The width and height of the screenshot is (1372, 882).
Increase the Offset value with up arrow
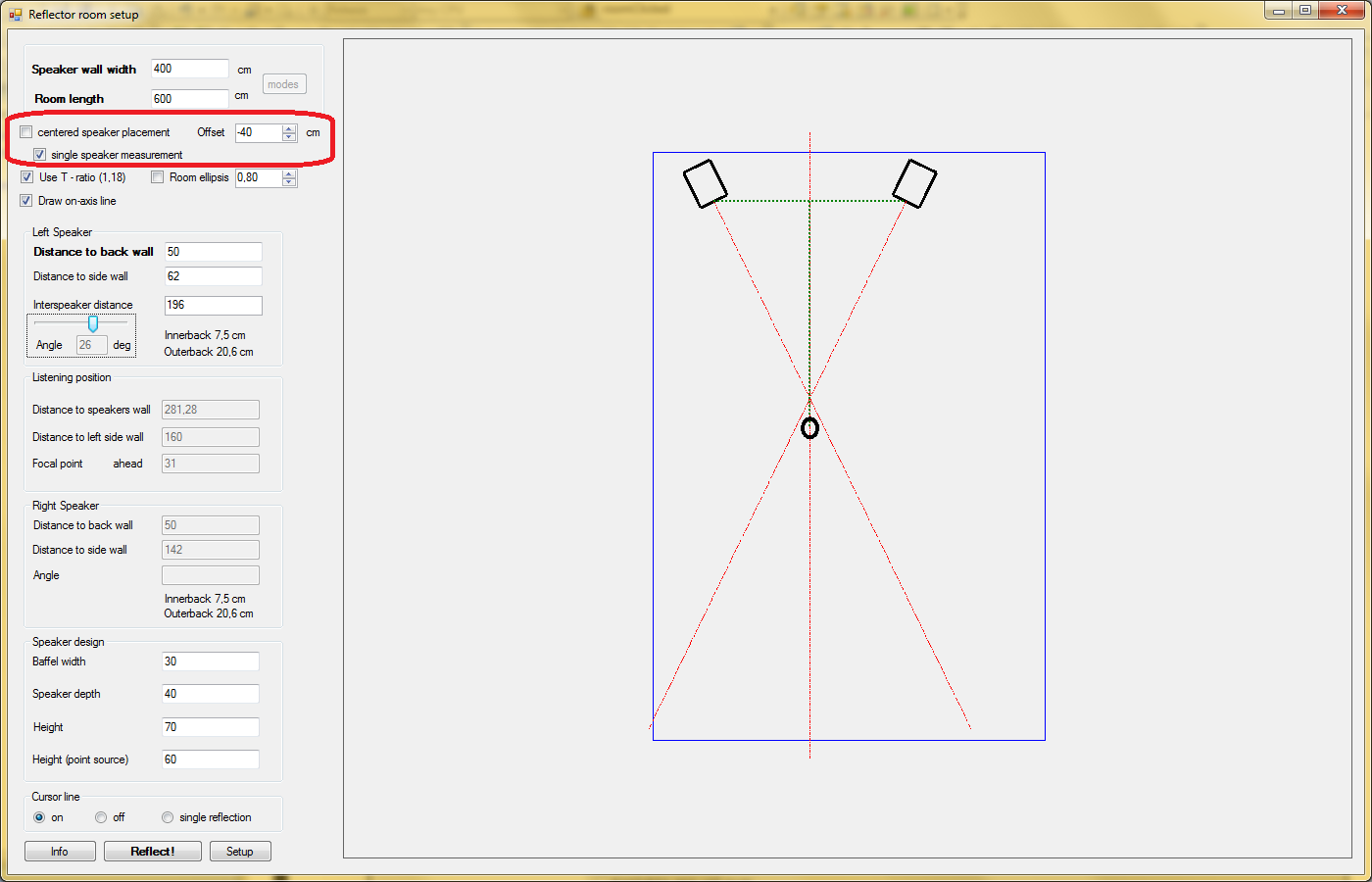289,128
